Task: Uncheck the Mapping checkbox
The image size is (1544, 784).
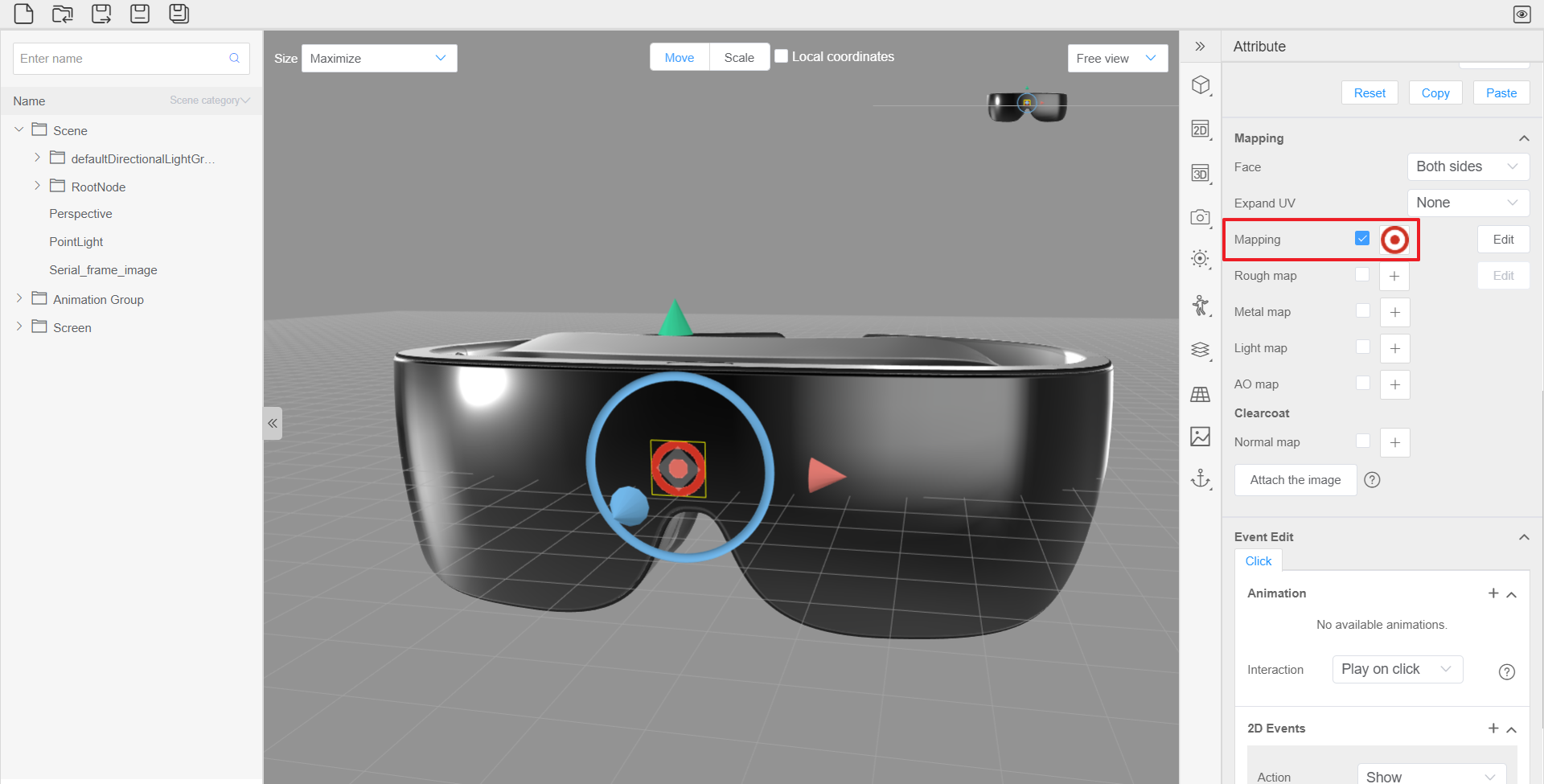Action: (1362, 239)
